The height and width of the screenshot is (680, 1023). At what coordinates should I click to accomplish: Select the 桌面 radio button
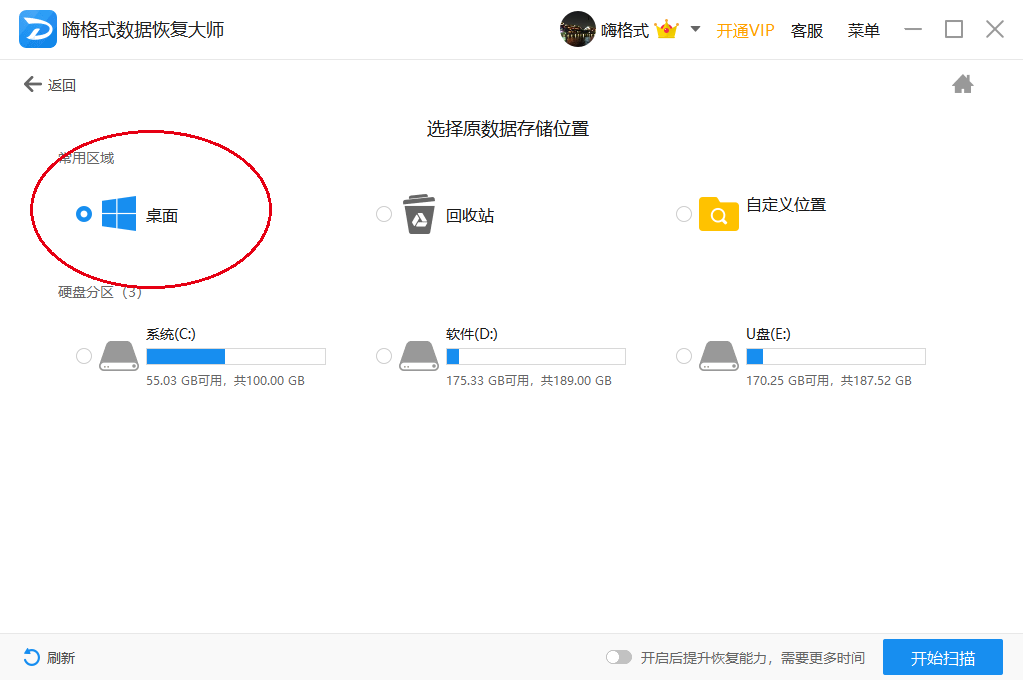coord(84,214)
